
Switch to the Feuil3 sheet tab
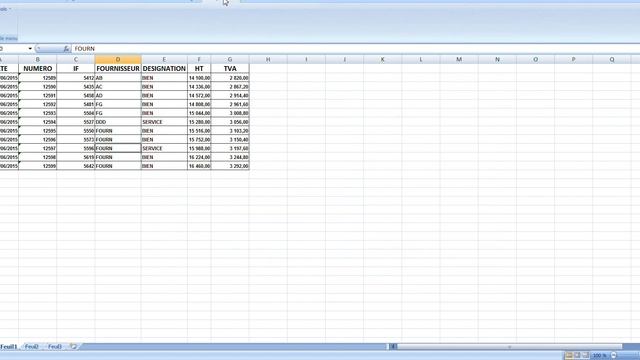click(x=55, y=347)
